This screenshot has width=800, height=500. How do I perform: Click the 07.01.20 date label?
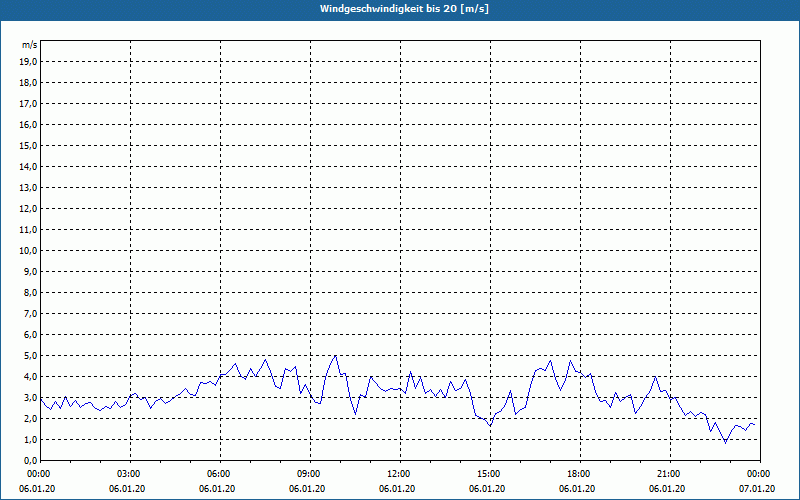coord(757,489)
